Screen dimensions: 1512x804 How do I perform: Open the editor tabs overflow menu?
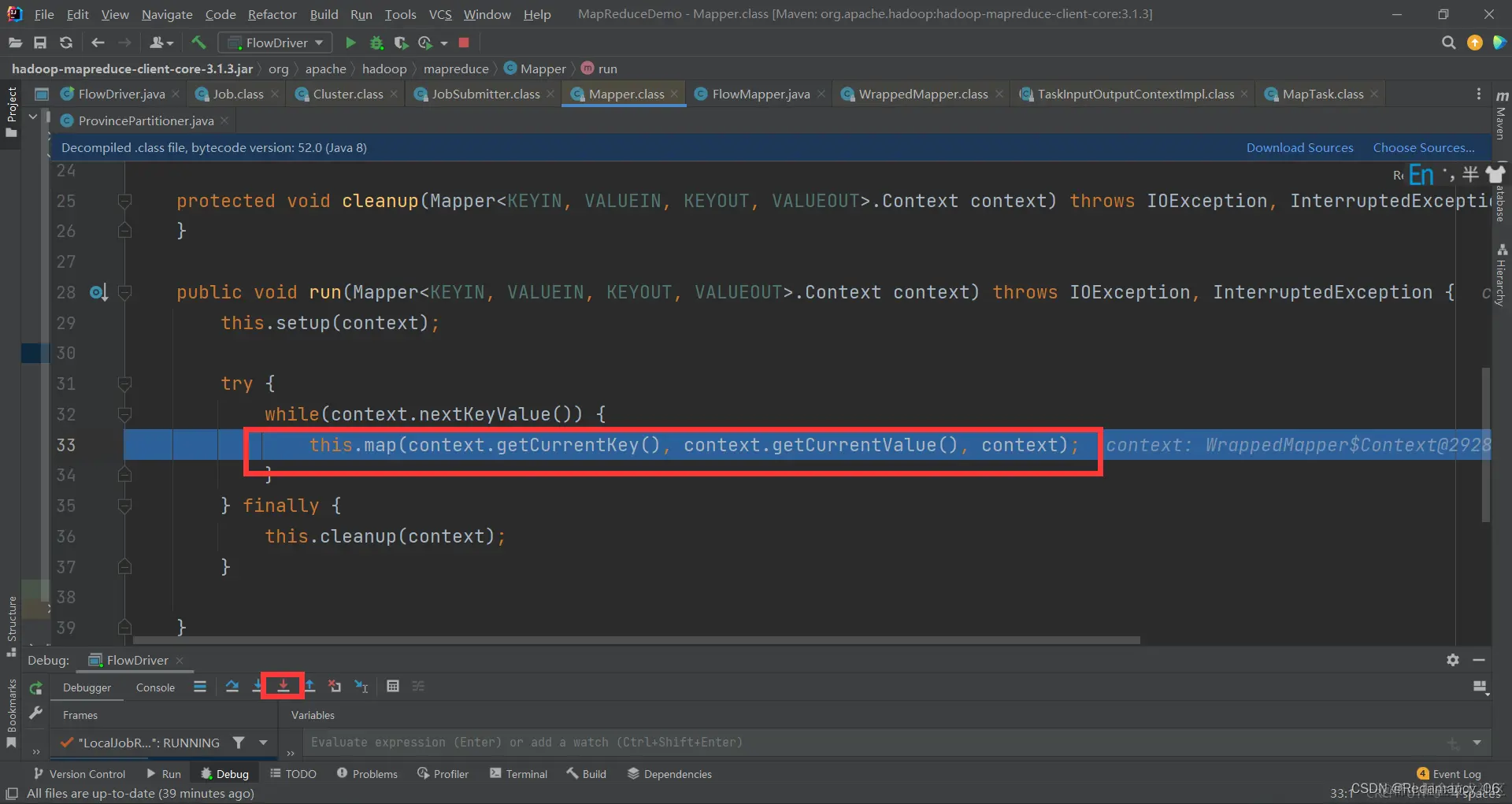pyautogui.click(x=1478, y=94)
